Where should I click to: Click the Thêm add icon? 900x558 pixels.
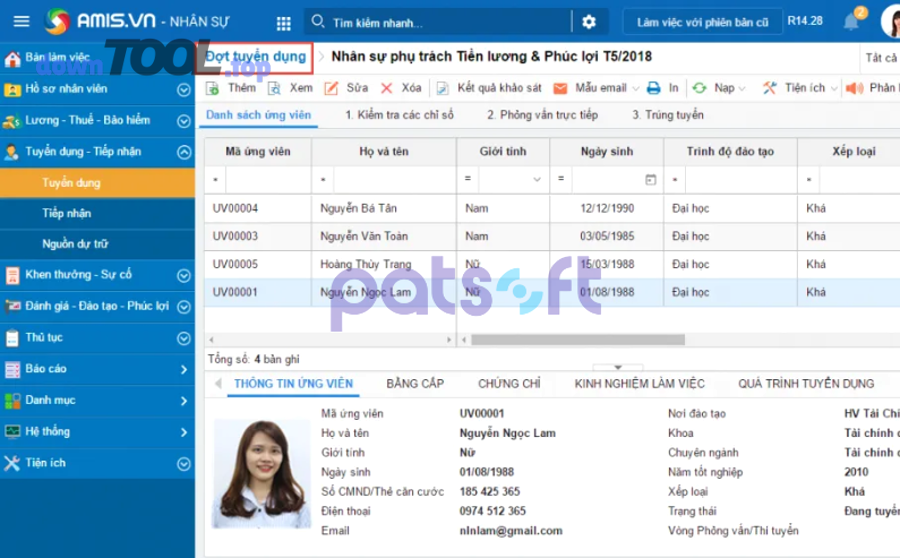click(x=212, y=88)
